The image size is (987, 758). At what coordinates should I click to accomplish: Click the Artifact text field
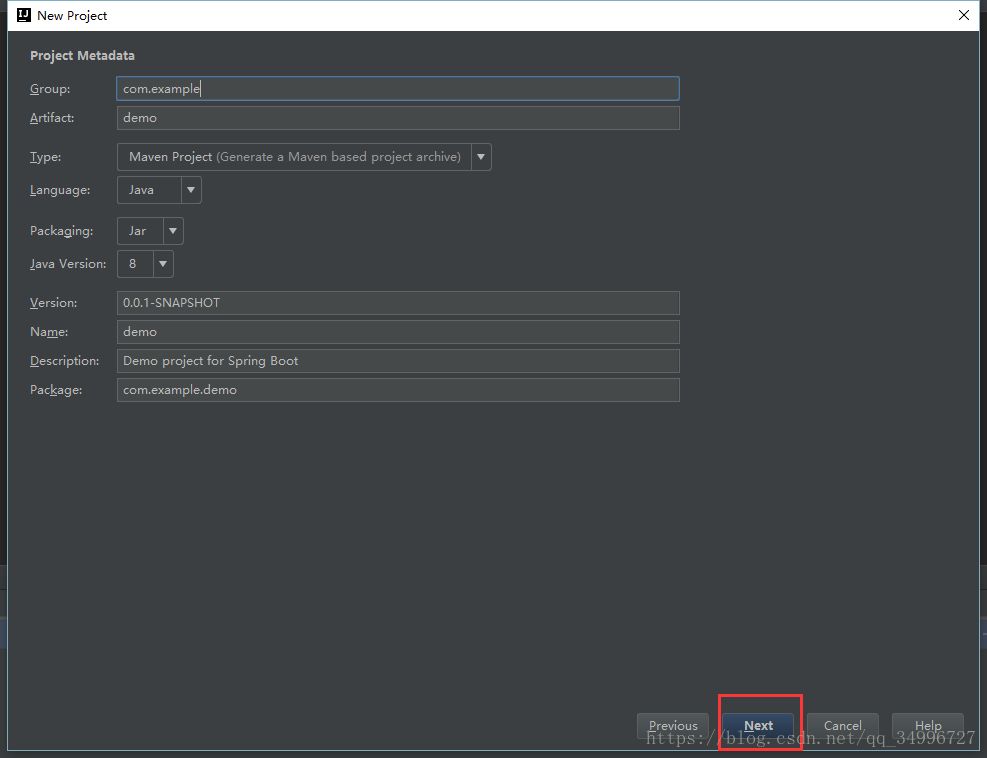coord(398,118)
